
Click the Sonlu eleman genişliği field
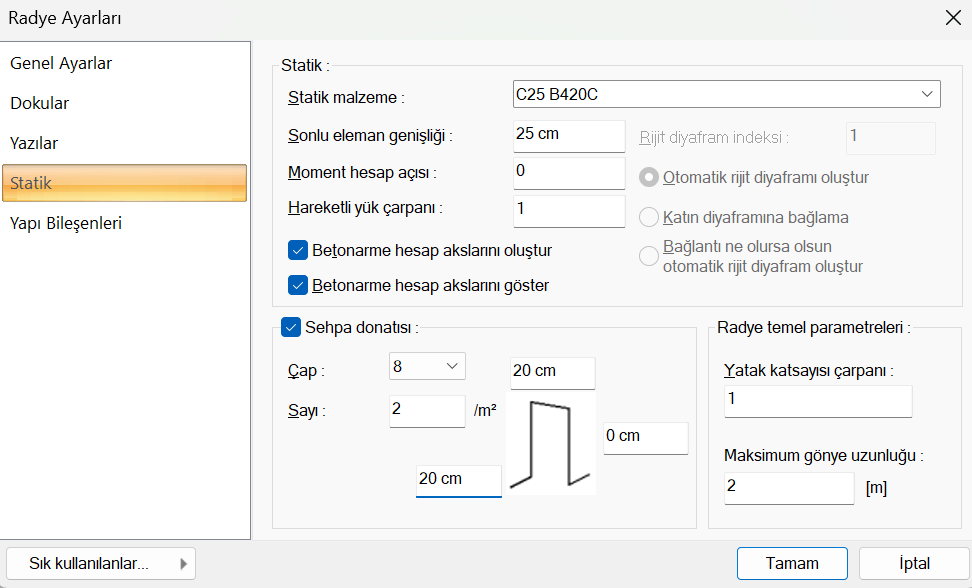pos(569,134)
